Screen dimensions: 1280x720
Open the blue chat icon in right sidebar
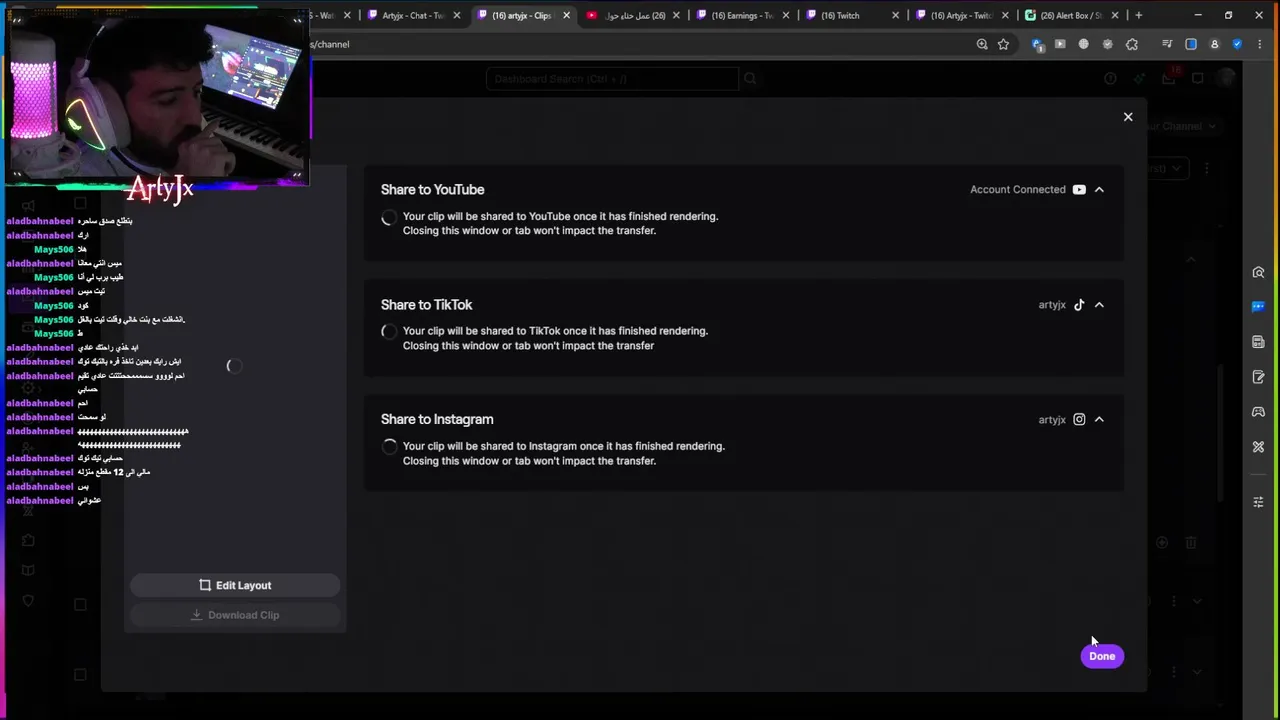(1258, 307)
